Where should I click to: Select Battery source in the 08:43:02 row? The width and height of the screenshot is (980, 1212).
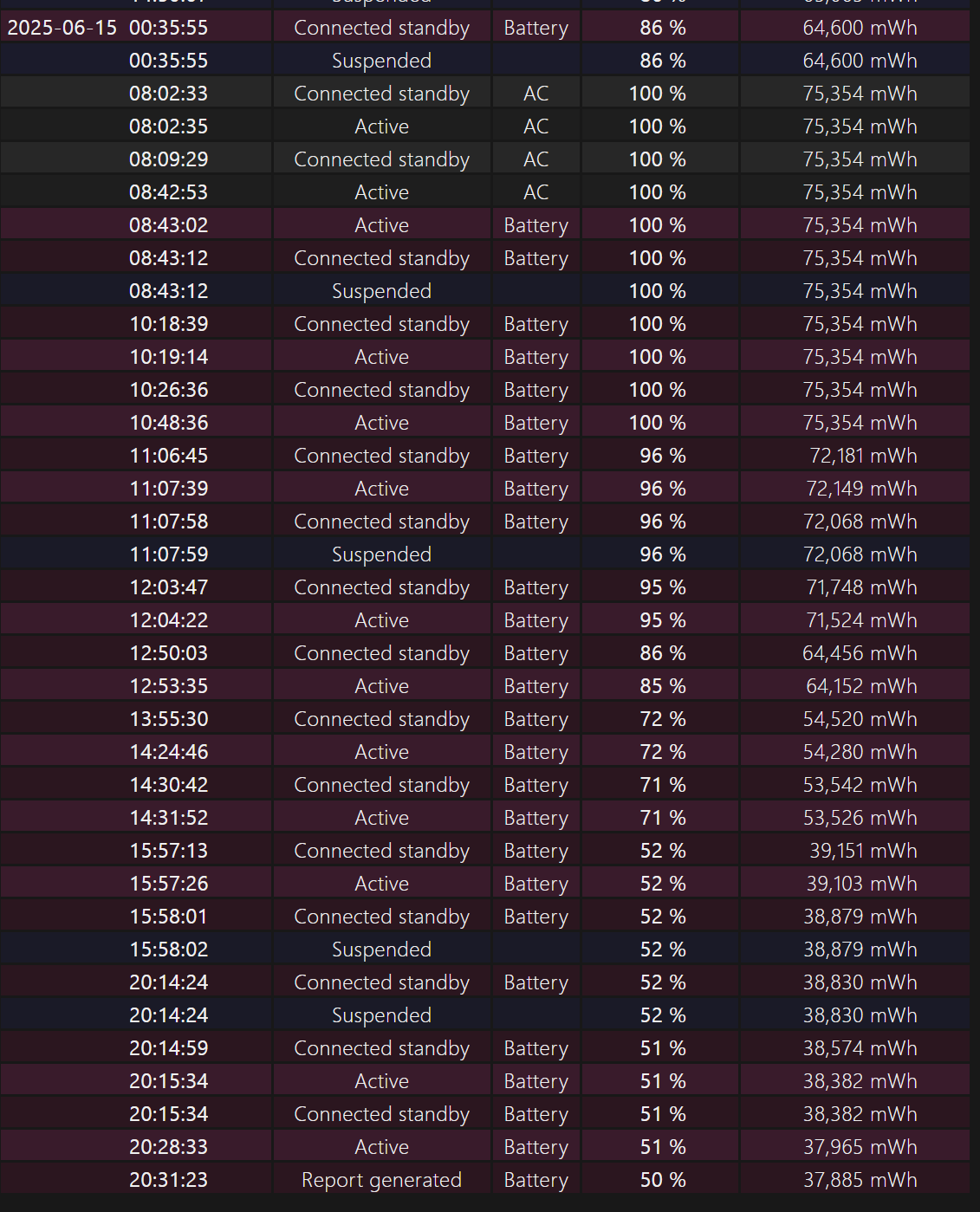coord(535,225)
